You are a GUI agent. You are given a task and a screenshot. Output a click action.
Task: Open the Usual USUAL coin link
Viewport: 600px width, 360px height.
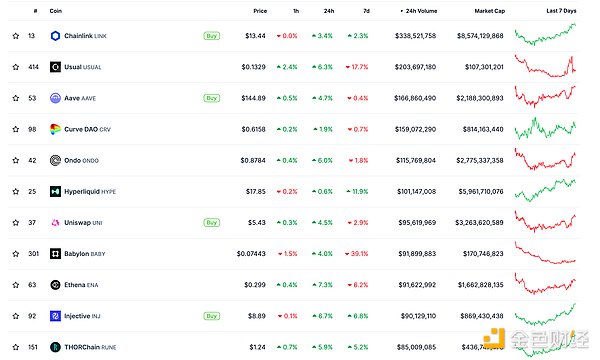(83, 67)
